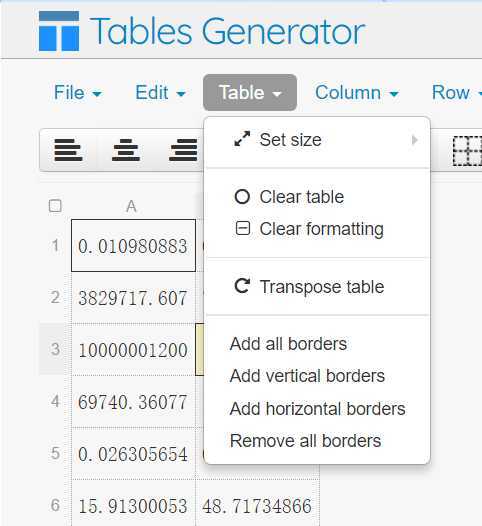Select row header 3
Screen dimensions: 482x526
pyautogui.click(x=55, y=349)
